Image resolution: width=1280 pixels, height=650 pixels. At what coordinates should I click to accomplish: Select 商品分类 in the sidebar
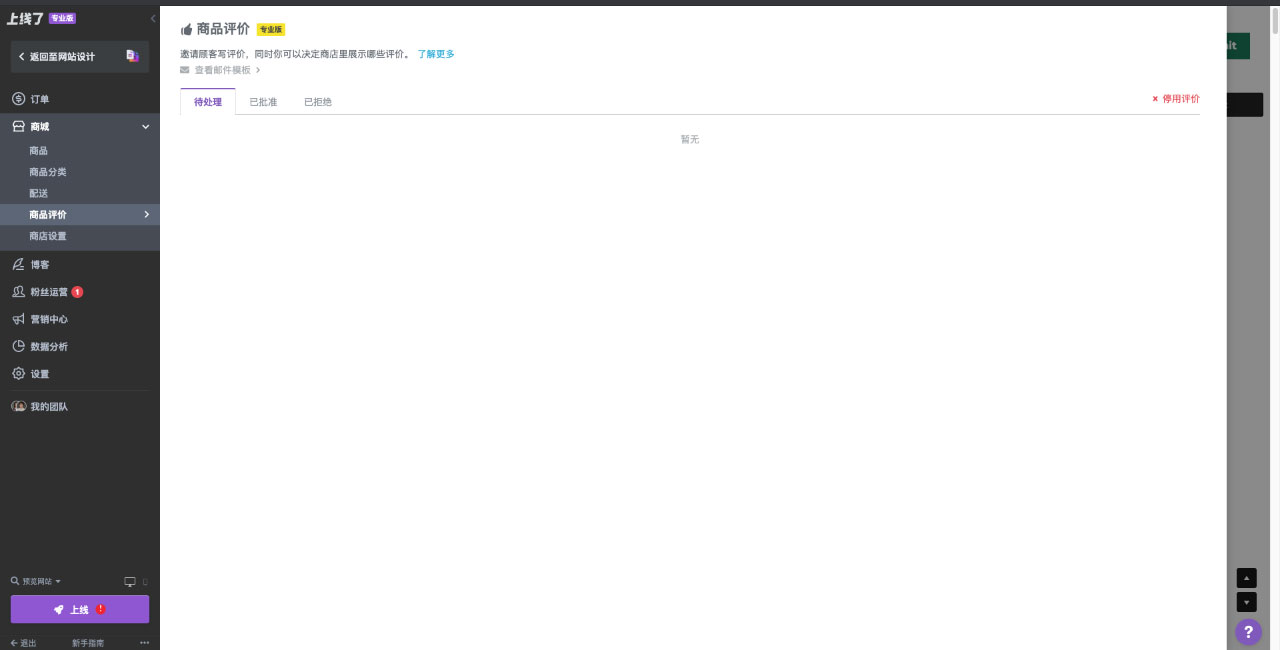[x=48, y=172]
